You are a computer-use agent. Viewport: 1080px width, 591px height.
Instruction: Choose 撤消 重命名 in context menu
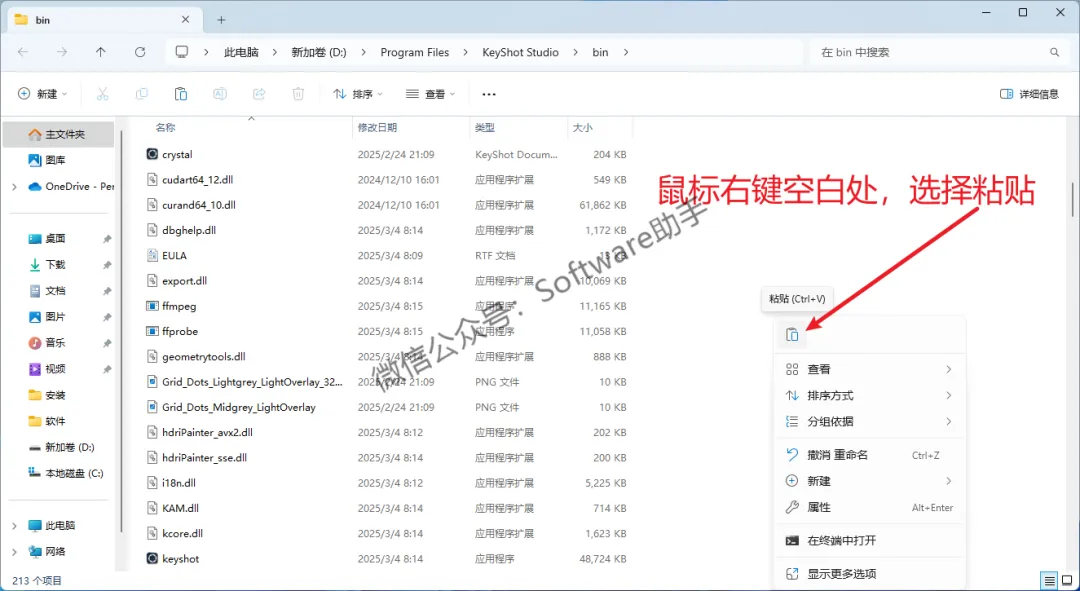pyautogui.click(x=870, y=455)
